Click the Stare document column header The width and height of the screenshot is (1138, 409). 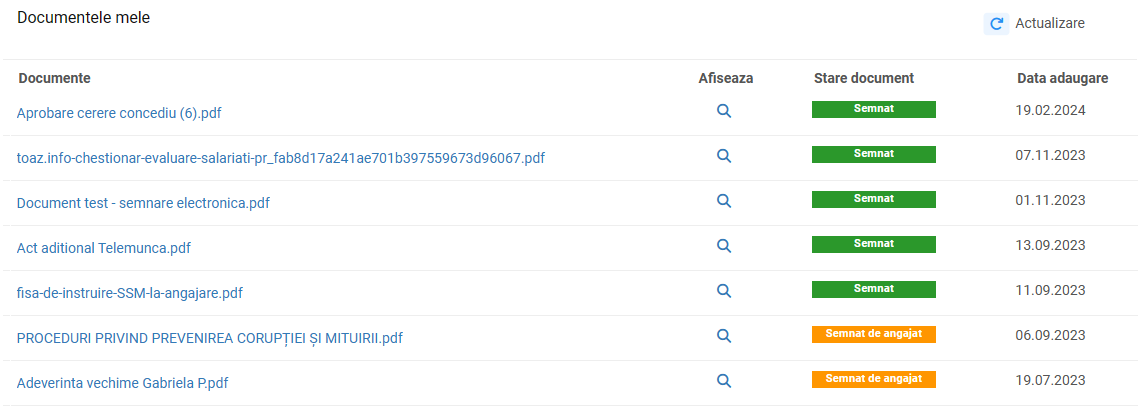click(x=864, y=78)
